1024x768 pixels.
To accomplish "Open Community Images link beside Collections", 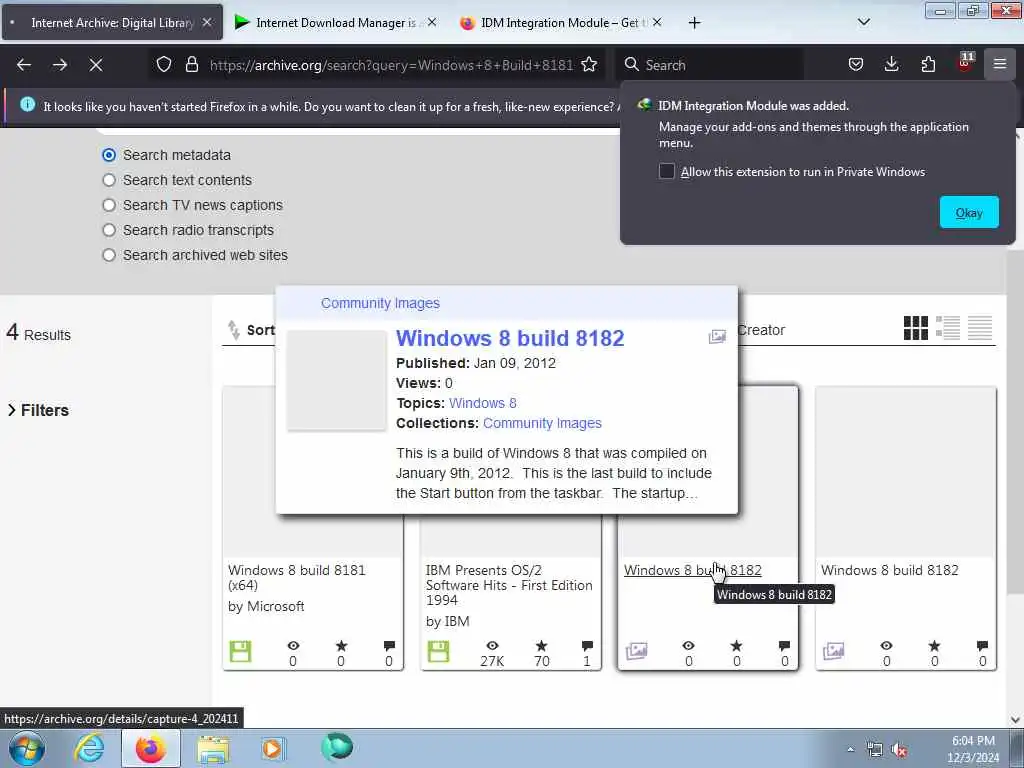I will [542, 423].
